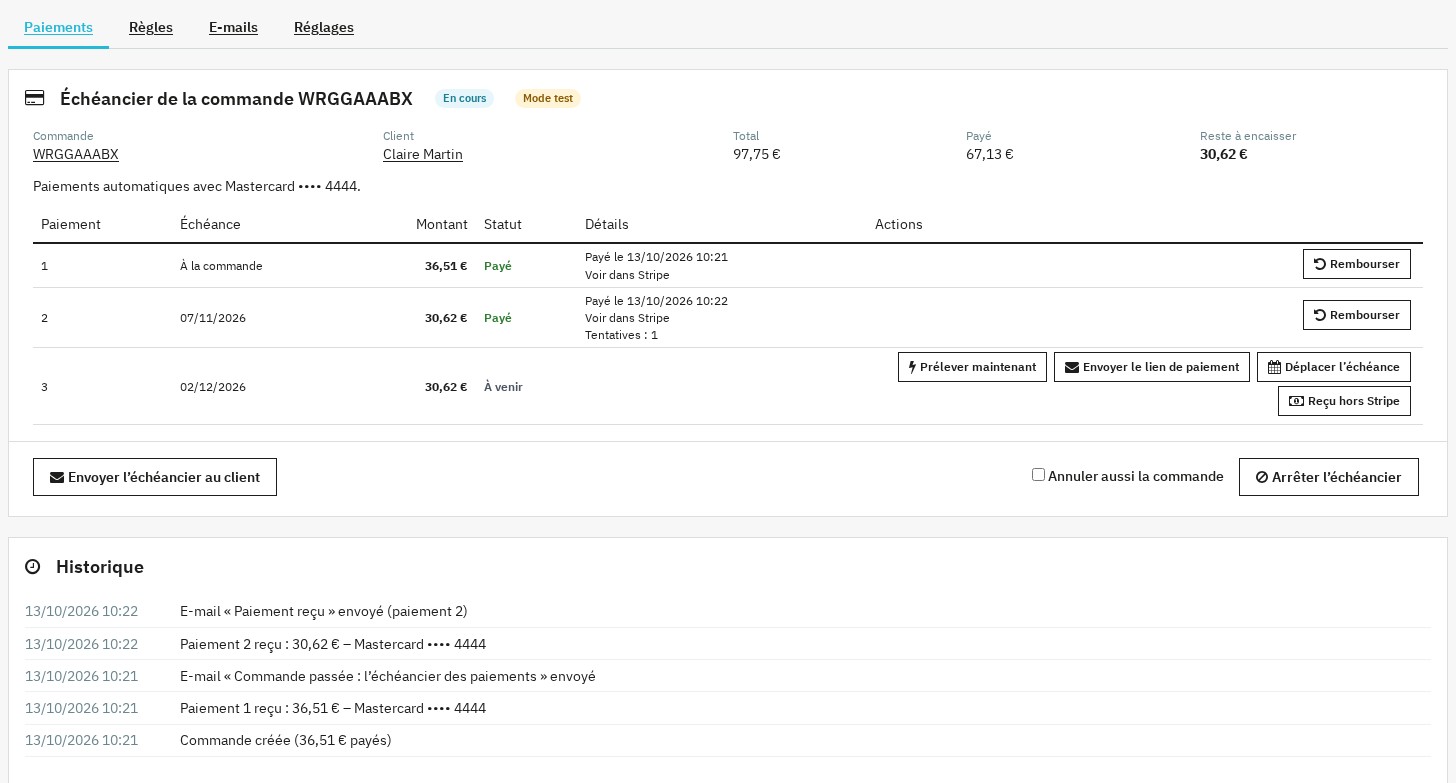The height and width of the screenshot is (783, 1456).
Task: Click Payé le 13/10/2026 10:21 detail
Action: click(656, 257)
